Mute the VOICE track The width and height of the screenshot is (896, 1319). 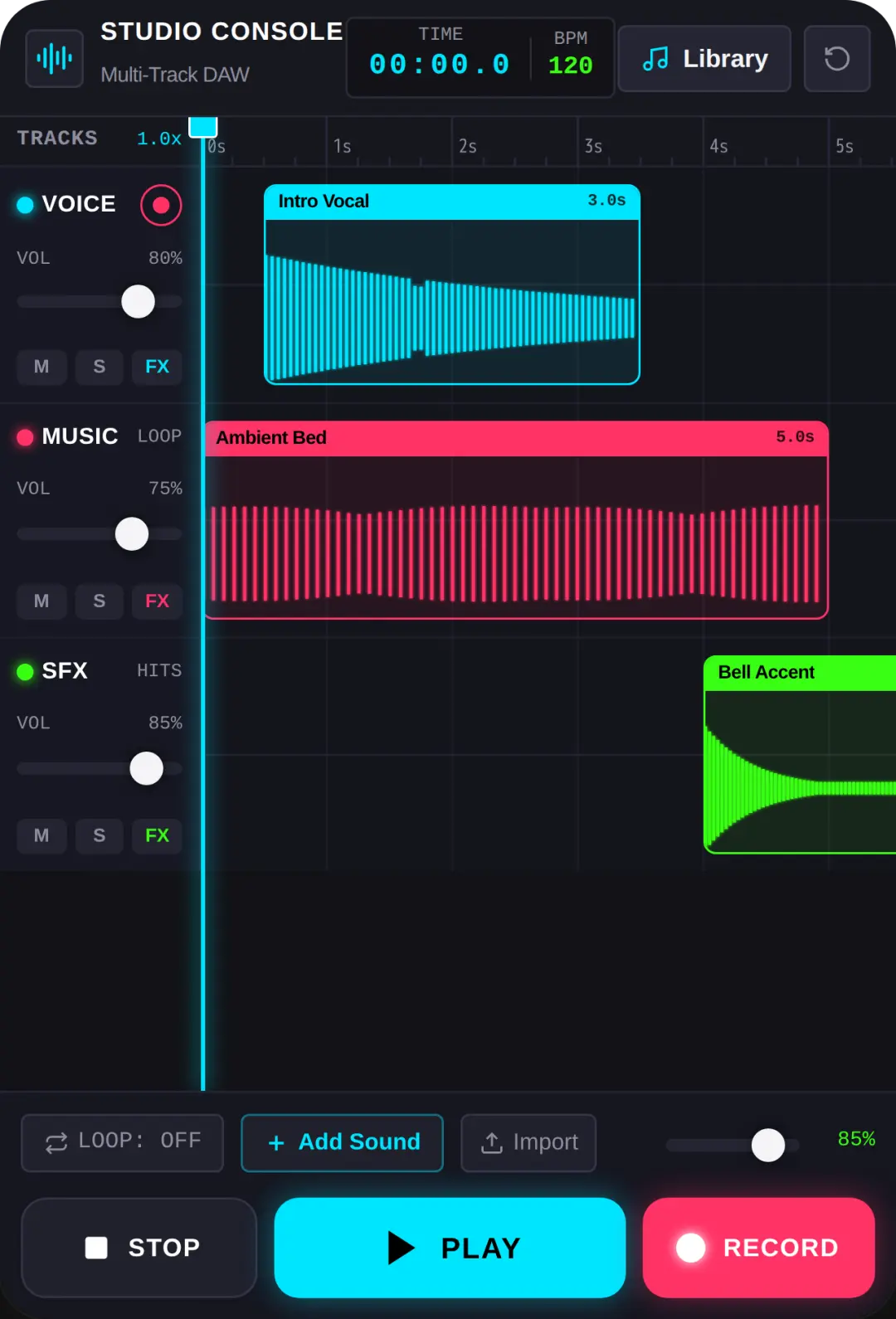[41, 367]
